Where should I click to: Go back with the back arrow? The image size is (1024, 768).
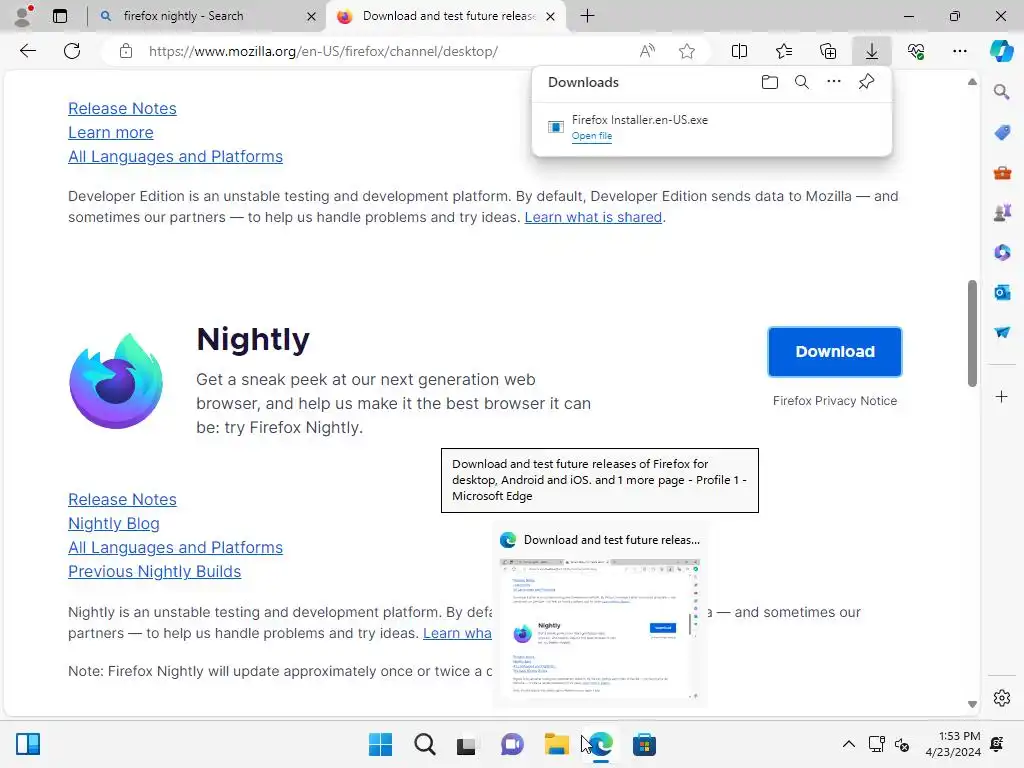tap(27, 51)
